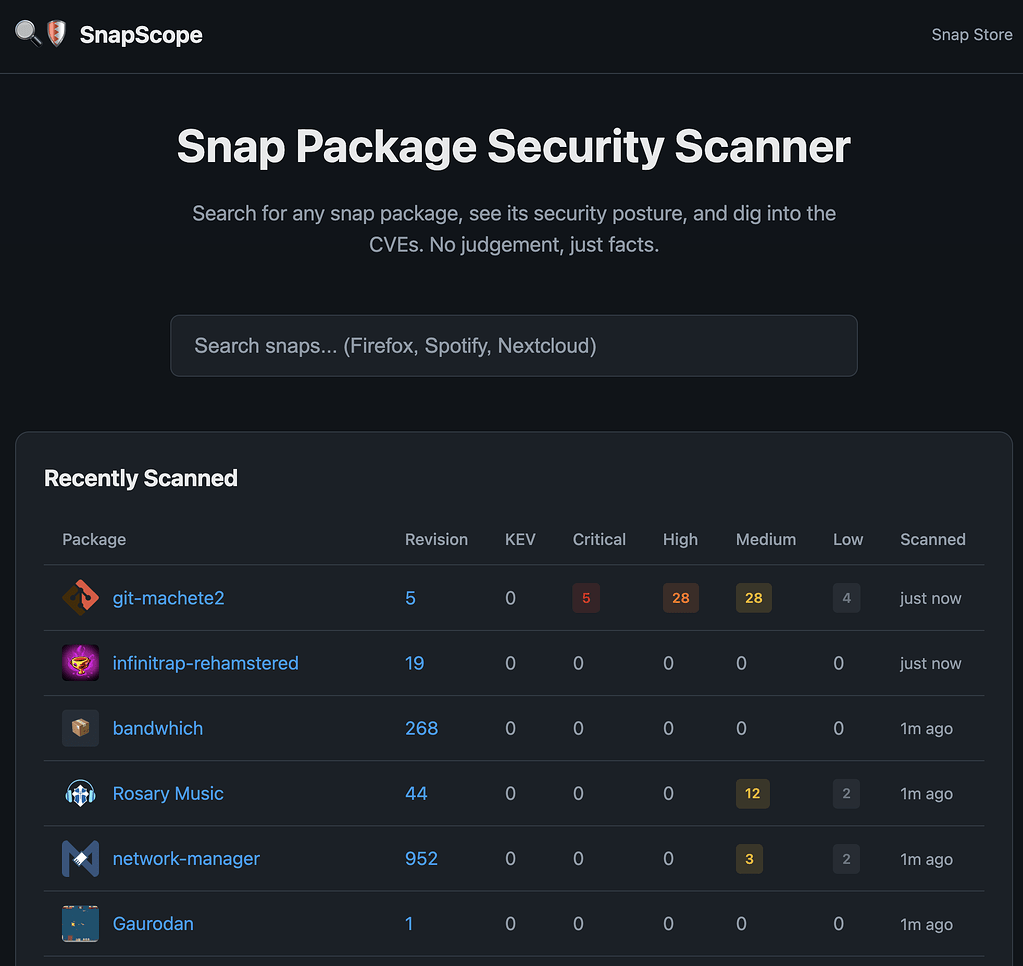Click bandwhich revision 268 link
Viewport: 1023px width, 966px height.
coord(421,728)
